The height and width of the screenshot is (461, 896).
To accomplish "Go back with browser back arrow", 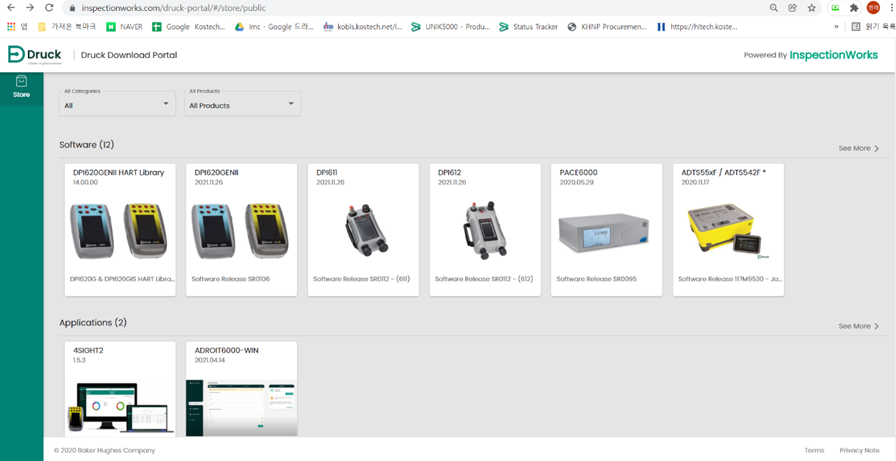I will (x=11, y=7).
